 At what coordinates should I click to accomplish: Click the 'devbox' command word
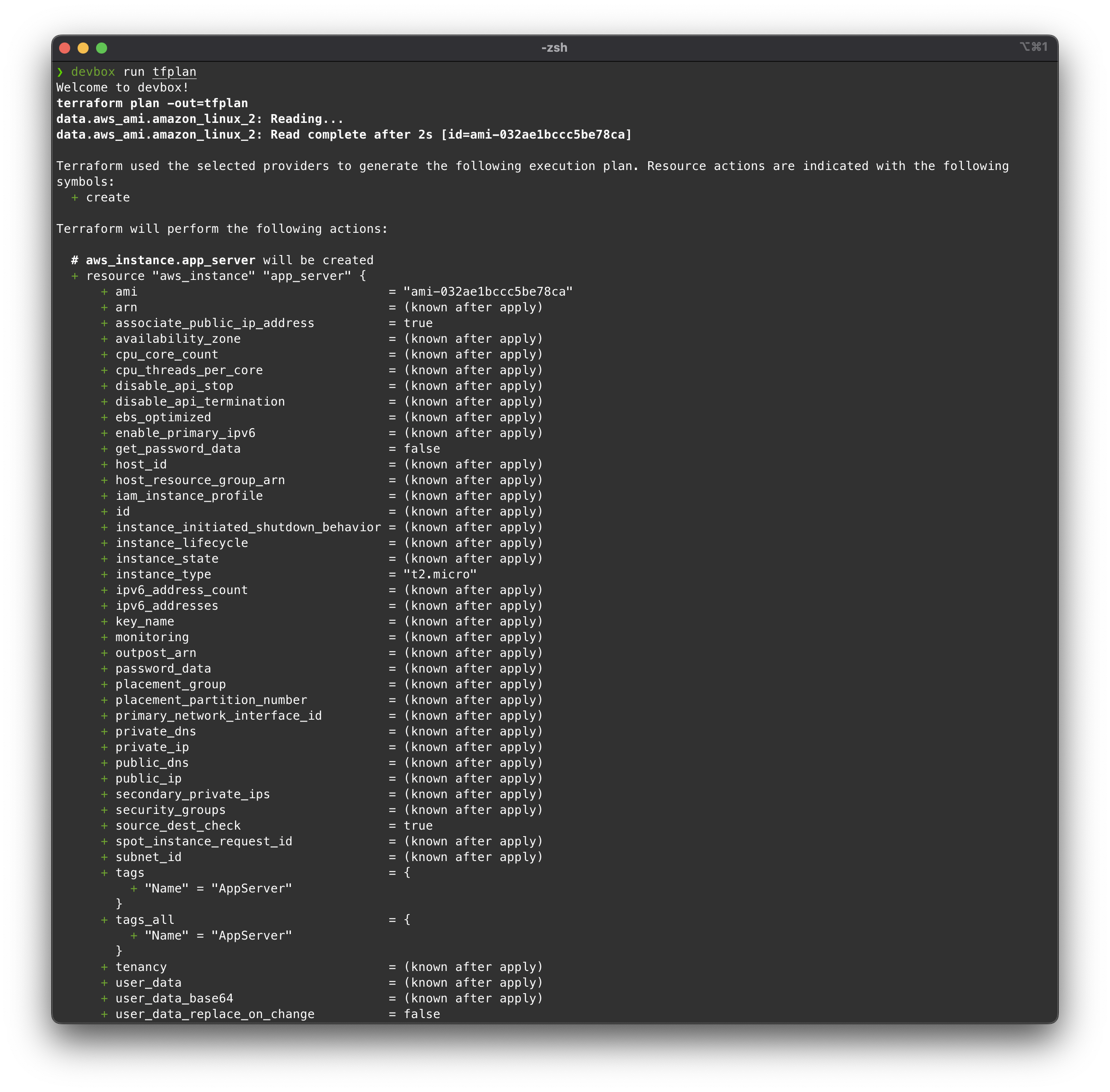(93, 72)
